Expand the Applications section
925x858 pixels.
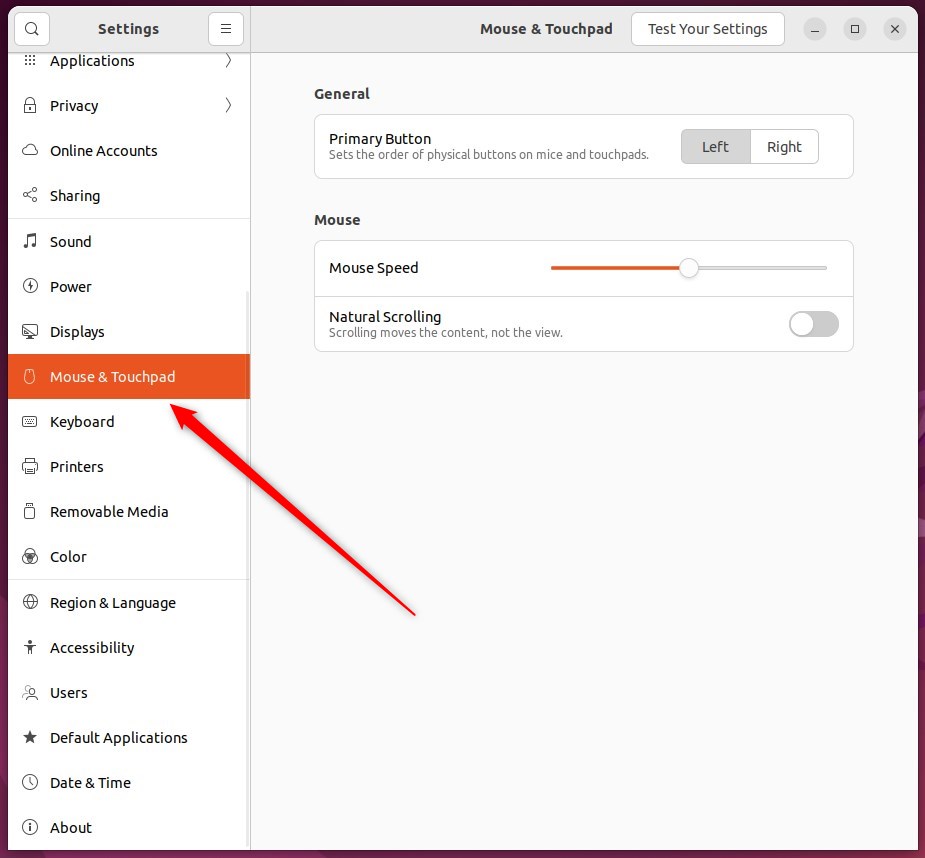tap(92, 60)
